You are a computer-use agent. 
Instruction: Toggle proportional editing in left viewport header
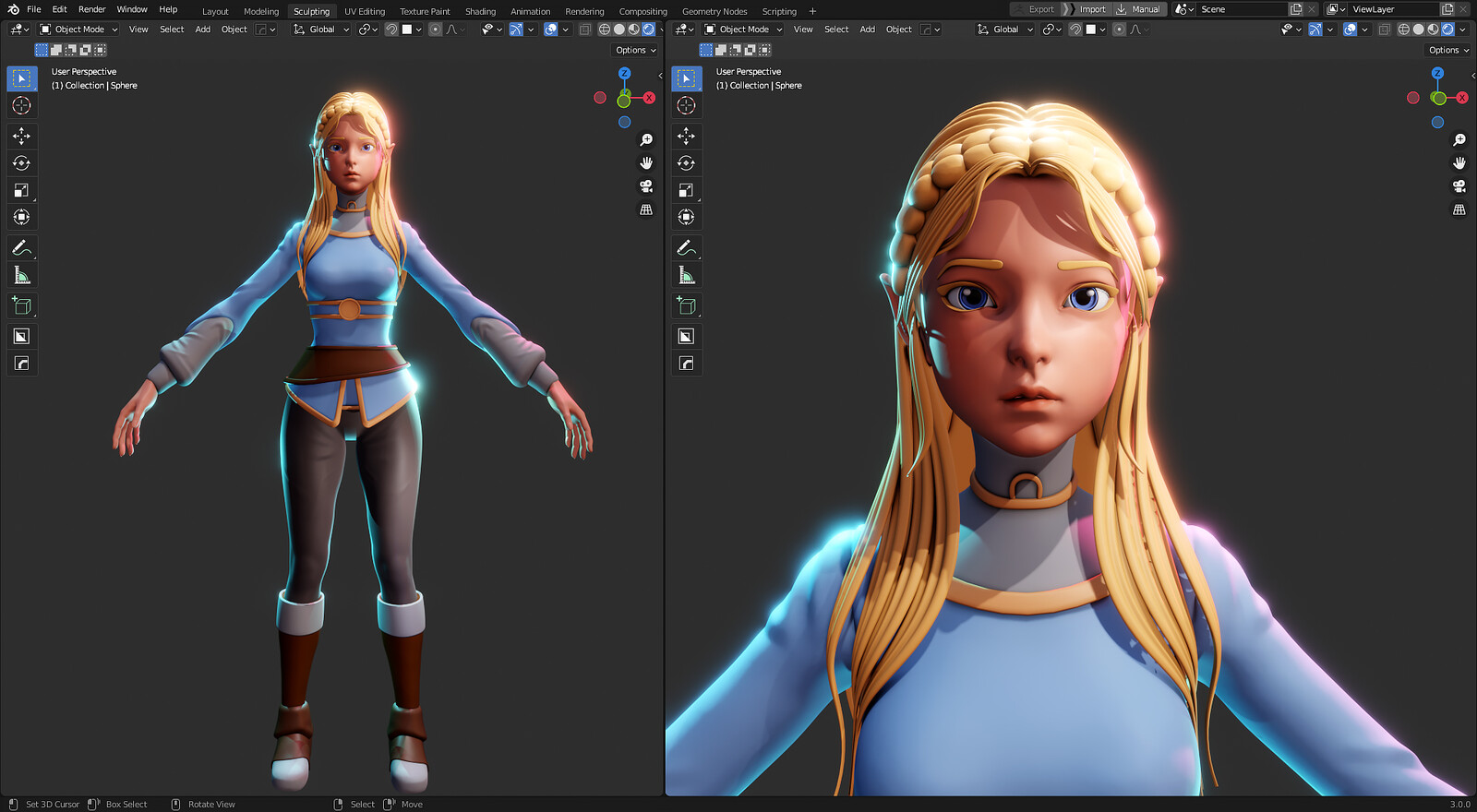pos(436,30)
